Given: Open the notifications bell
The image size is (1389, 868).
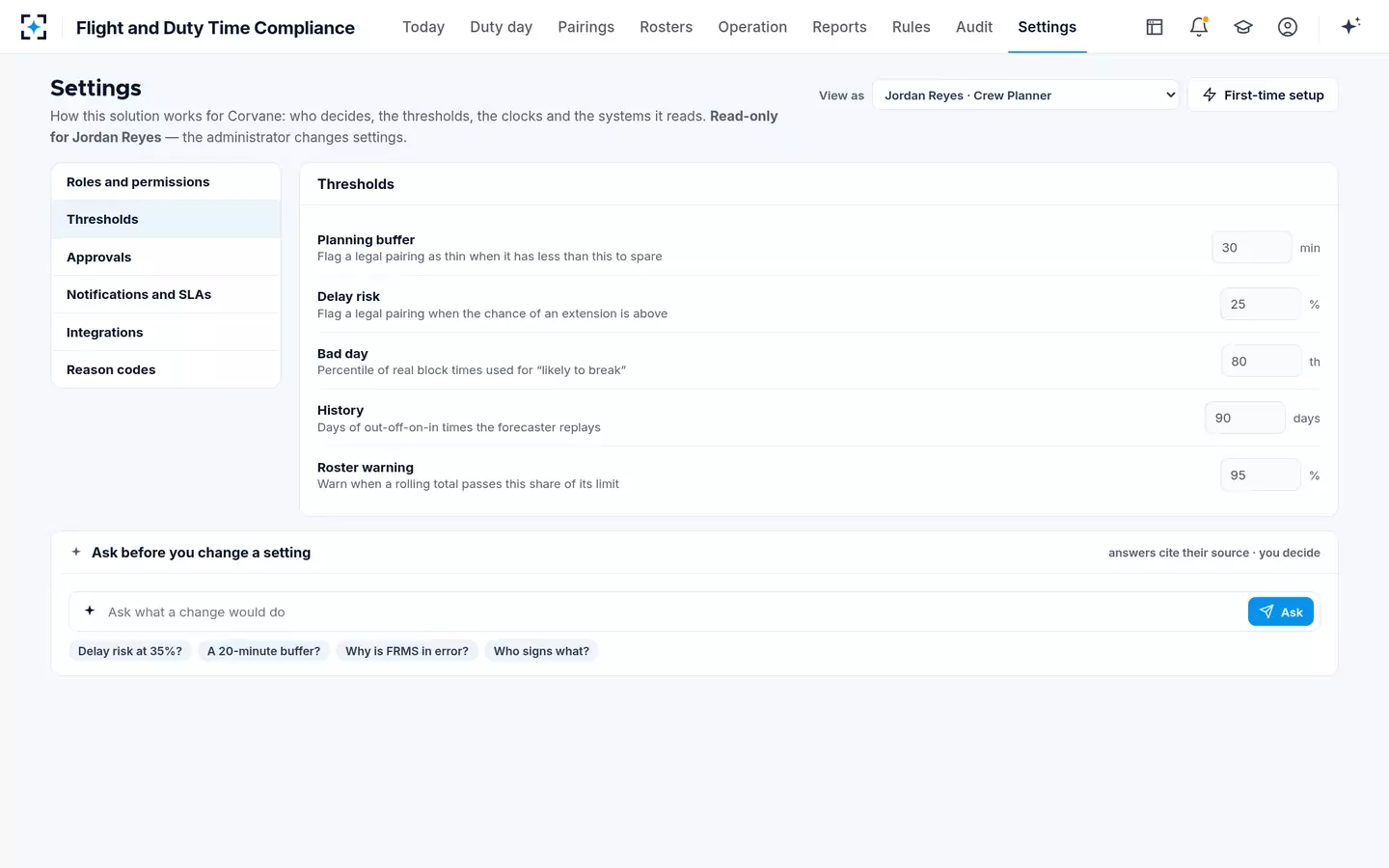Looking at the screenshot, I should click(x=1199, y=27).
